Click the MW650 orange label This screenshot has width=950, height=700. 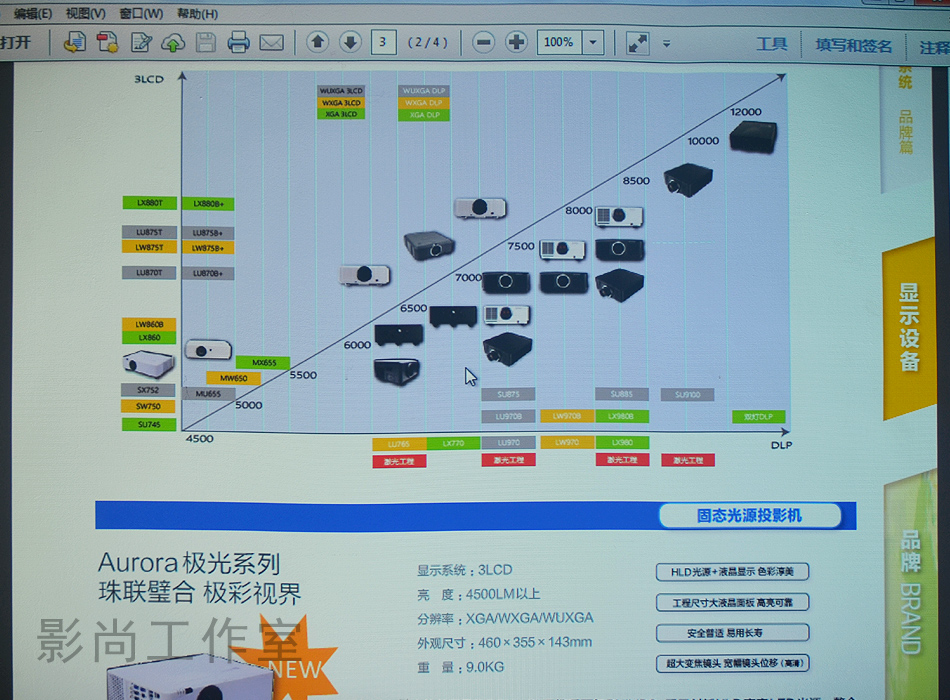[x=233, y=378]
